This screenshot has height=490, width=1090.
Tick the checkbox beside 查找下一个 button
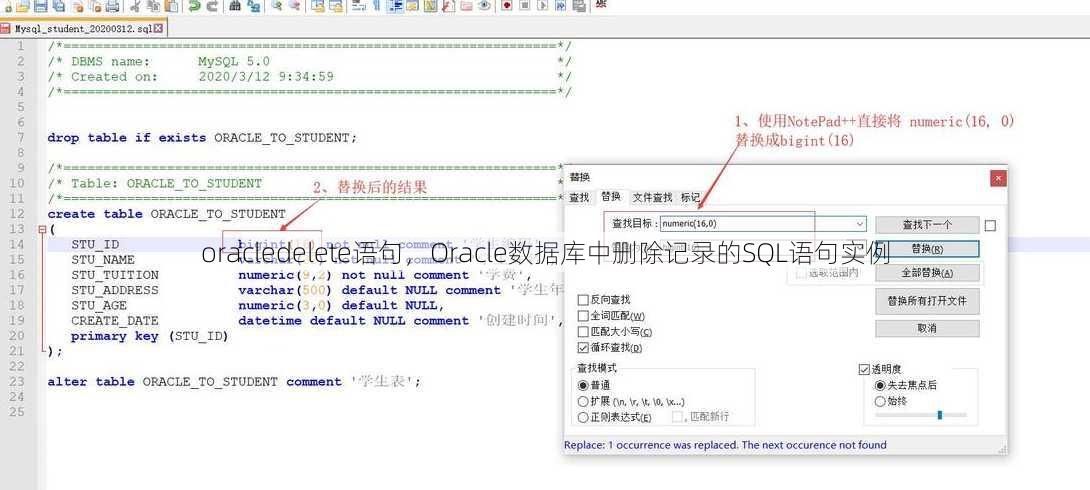click(991, 225)
